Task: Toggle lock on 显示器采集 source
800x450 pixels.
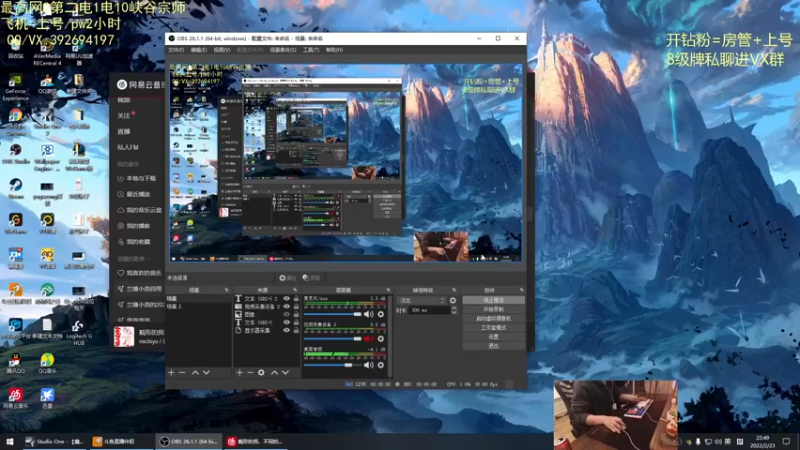Action: coord(296,331)
